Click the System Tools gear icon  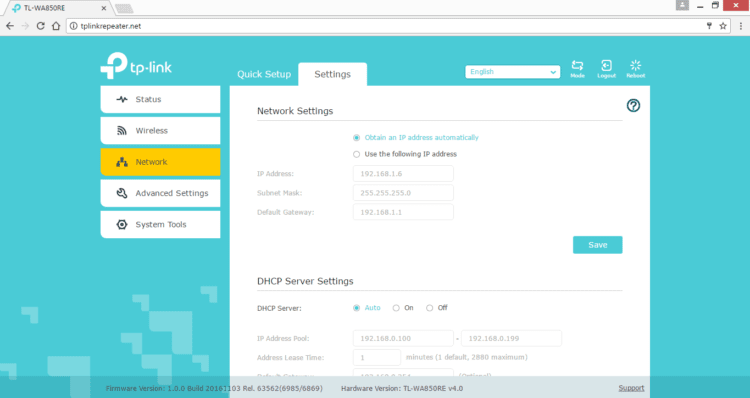coord(122,224)
